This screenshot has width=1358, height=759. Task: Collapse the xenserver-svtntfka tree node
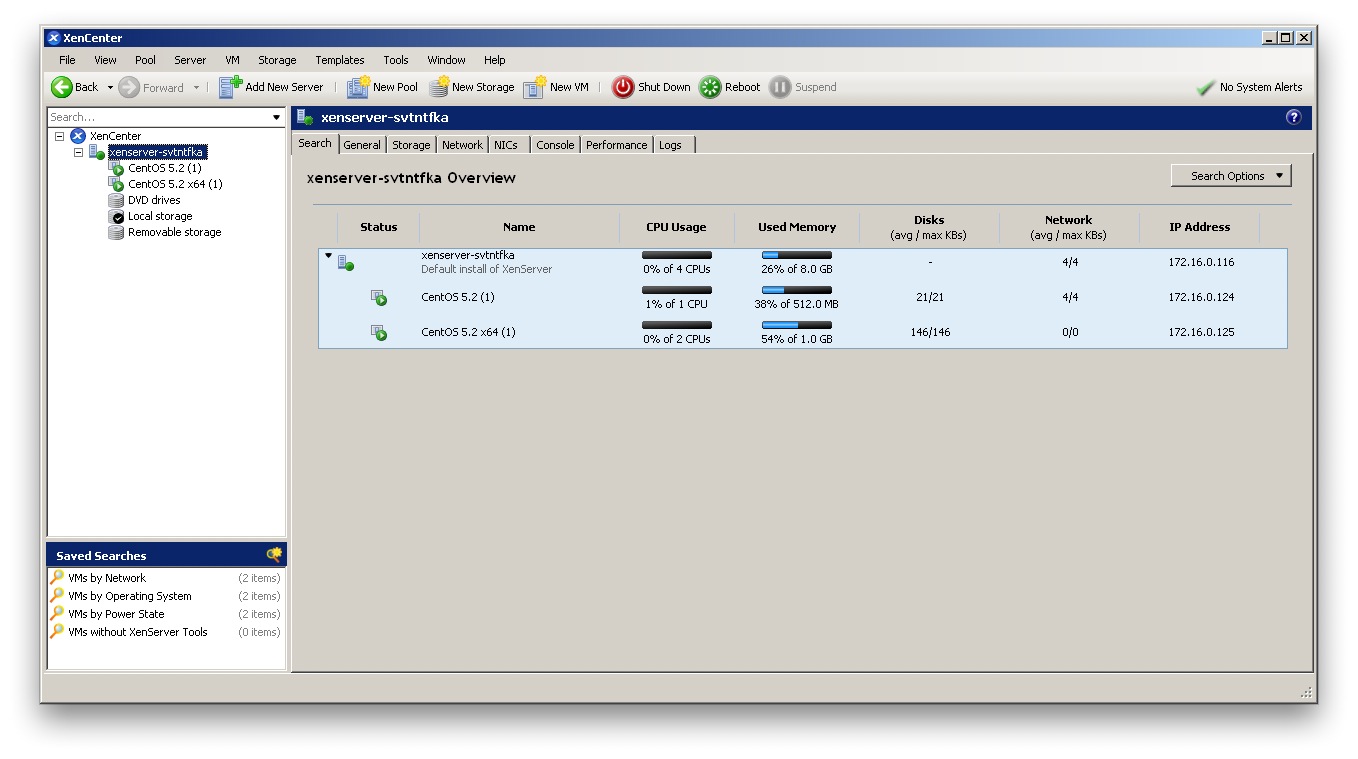click(x=78, y=152)
